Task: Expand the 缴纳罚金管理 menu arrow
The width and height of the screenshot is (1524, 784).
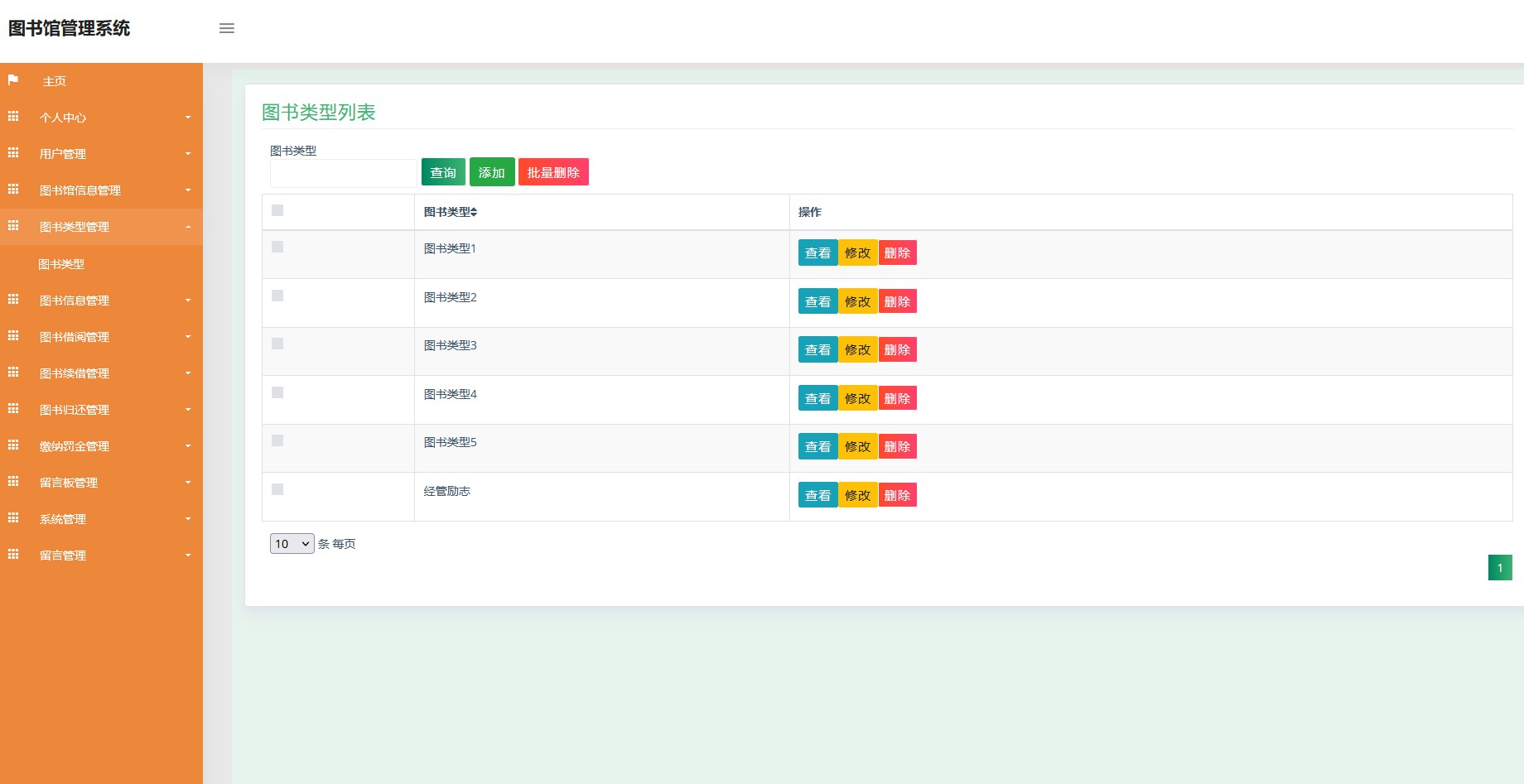Action: pyautogui.click(x=188, y=446)
